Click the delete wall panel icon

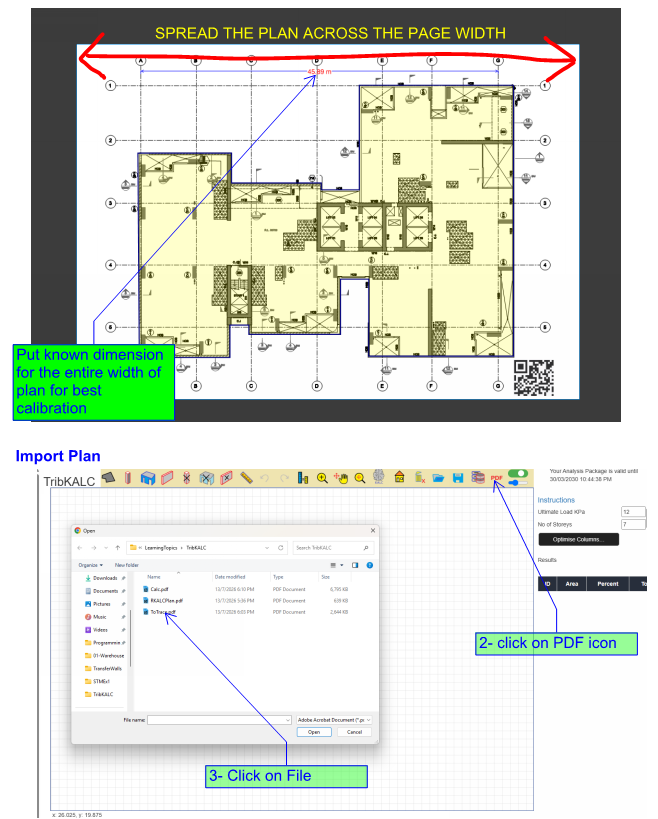pyautogui.click(x=226, y=477)
